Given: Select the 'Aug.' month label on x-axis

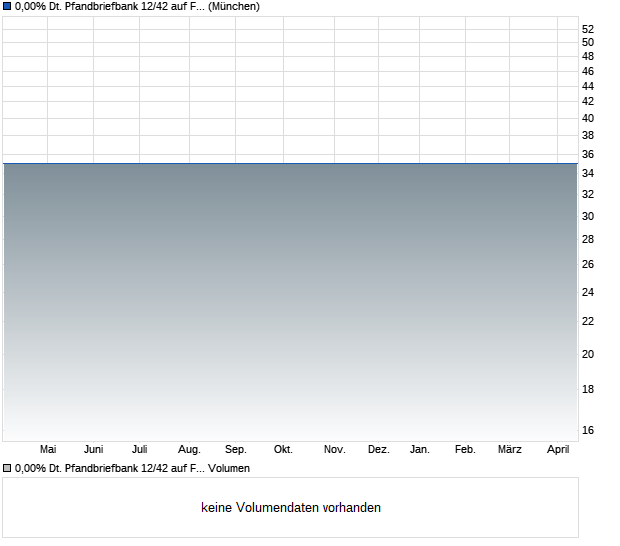Looking at the screenshot, I should click(189, 450).
